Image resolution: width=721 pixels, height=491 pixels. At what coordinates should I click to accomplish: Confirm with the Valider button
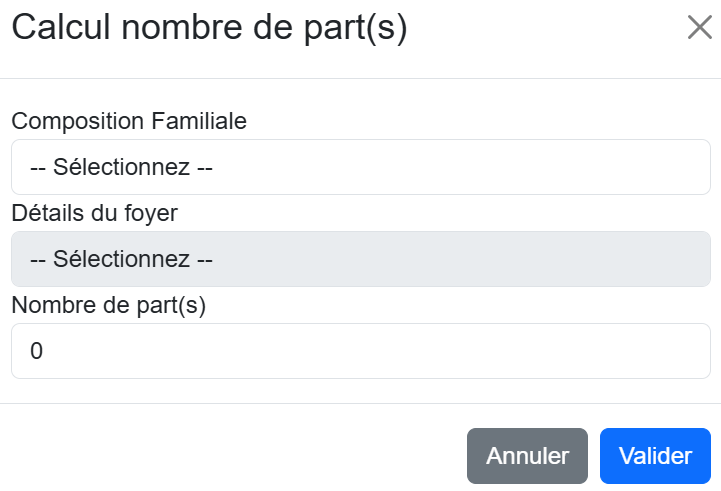[655, 456]
